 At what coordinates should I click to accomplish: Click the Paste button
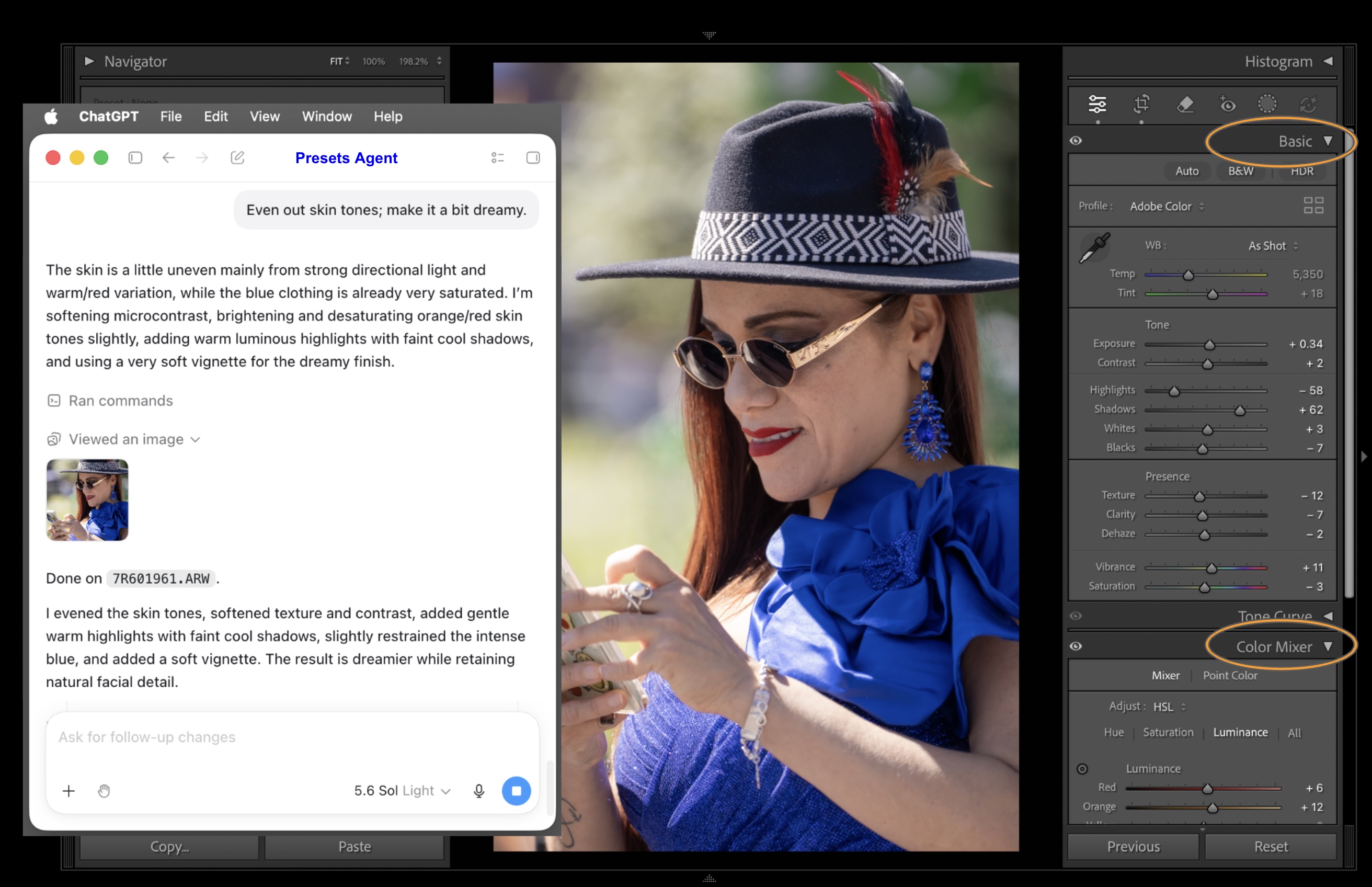click(x=355, y=847)
